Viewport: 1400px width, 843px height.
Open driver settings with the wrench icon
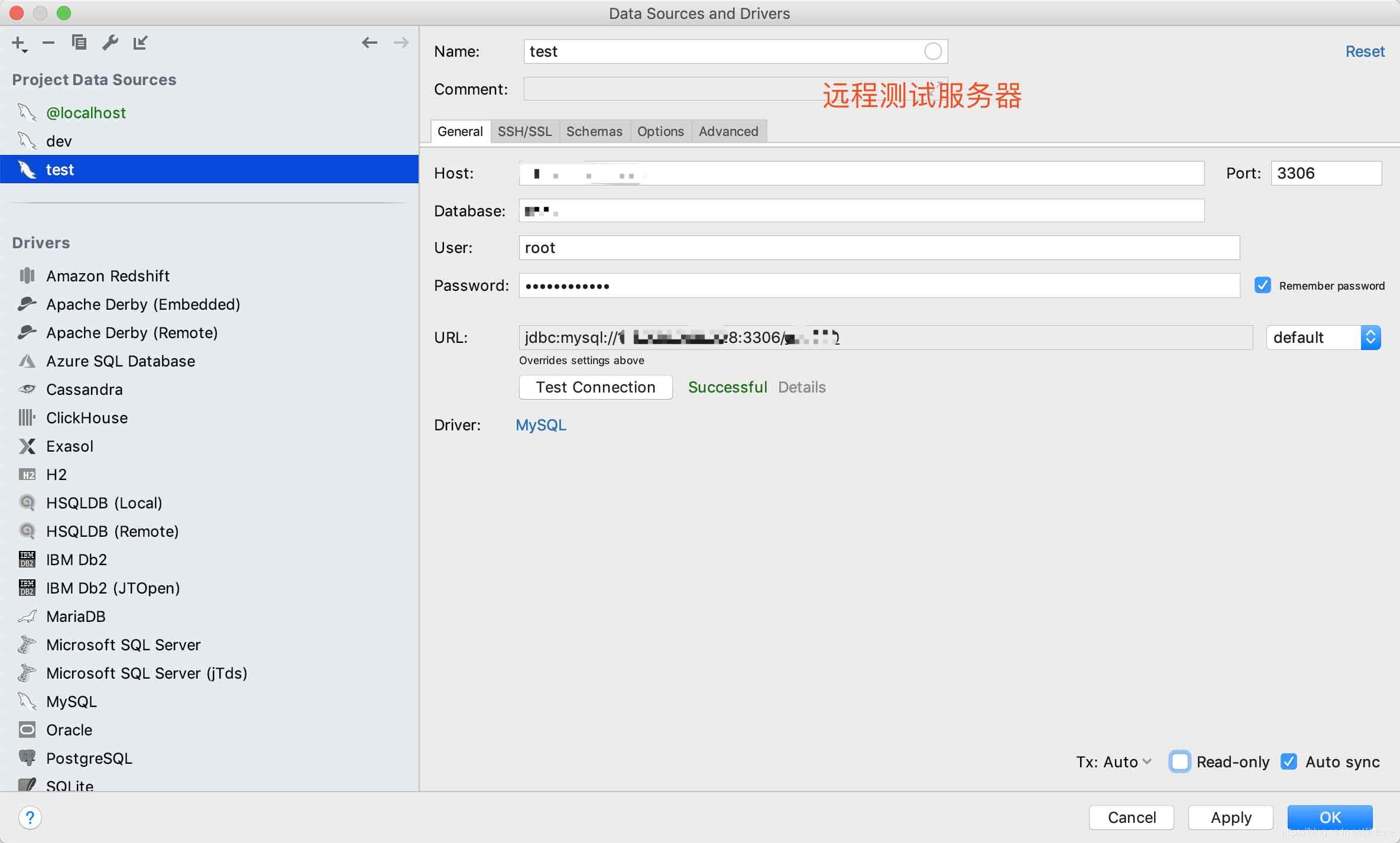click(110, 43)
